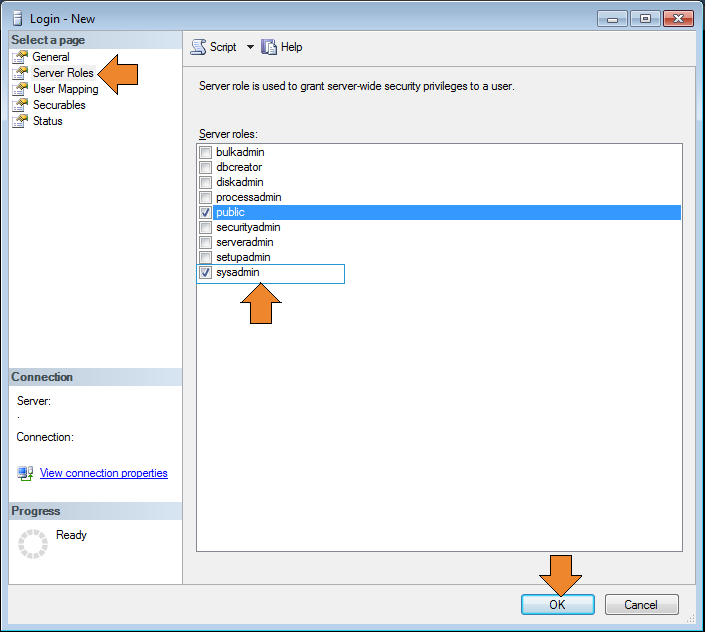Click the Cancel button

(641, 605)
